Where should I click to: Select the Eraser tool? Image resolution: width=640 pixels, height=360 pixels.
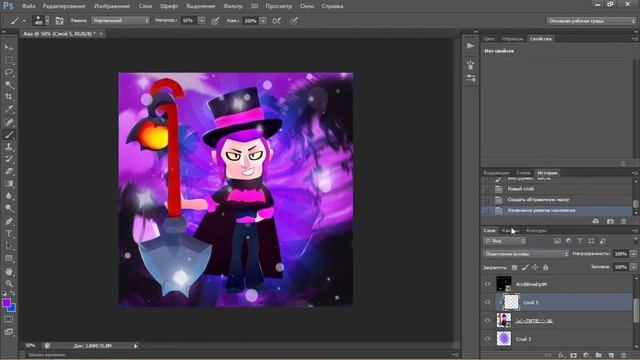click(9, 171)
